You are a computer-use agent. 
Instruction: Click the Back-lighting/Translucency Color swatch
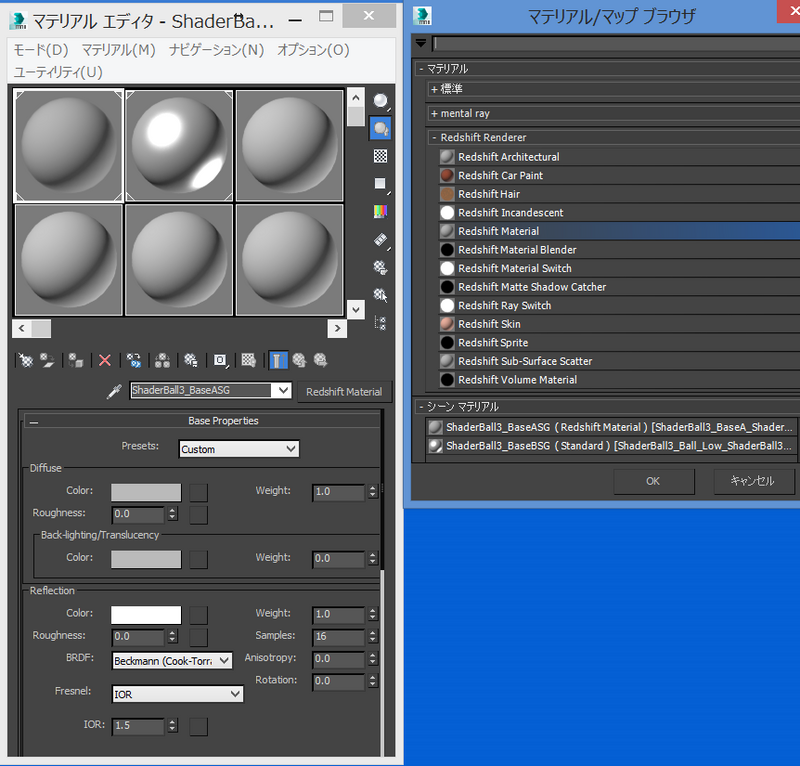(146, 559)
